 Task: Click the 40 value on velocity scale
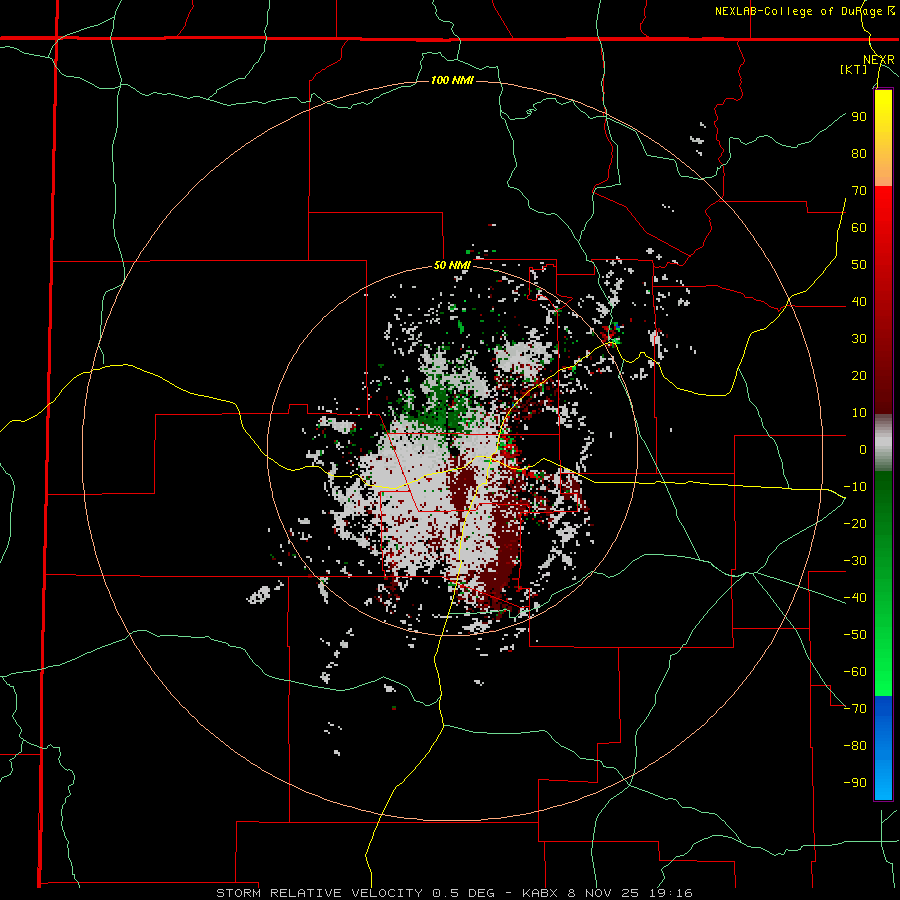(859, 302)
